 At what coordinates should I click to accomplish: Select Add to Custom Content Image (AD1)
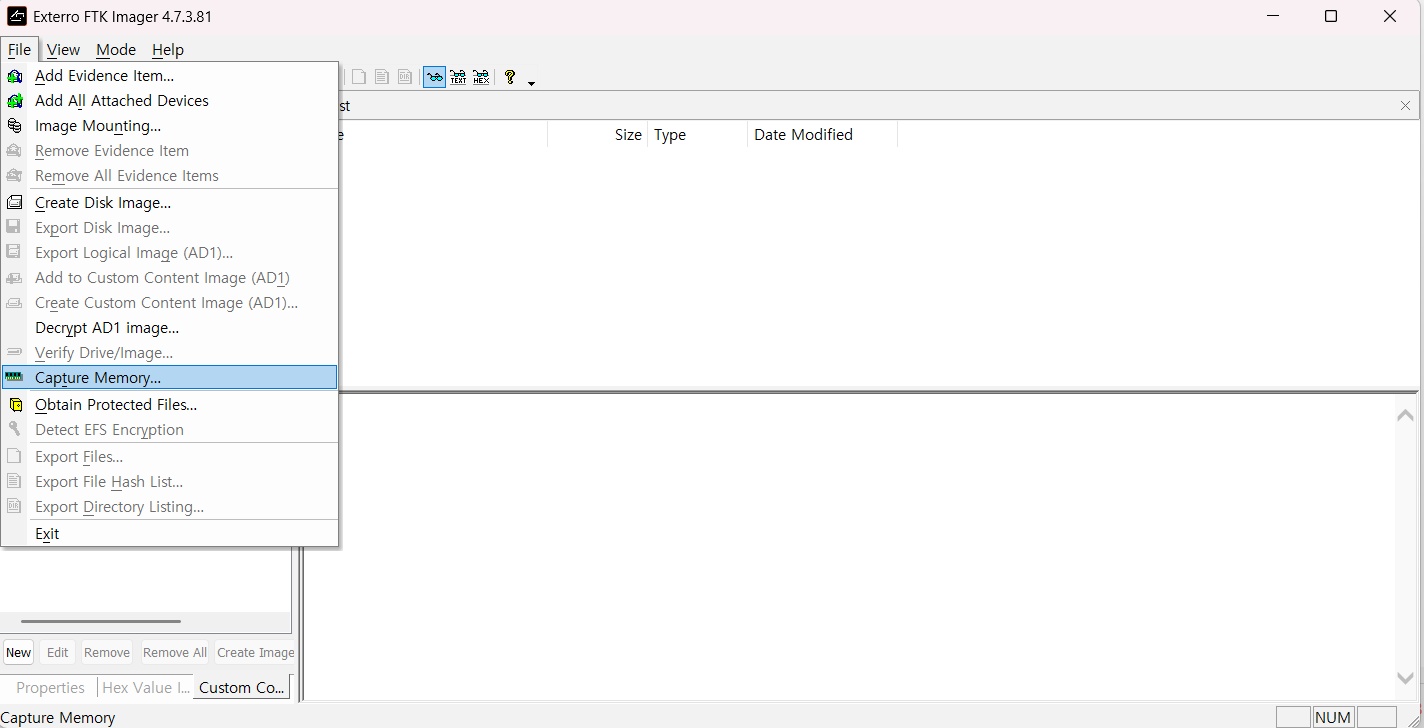(169, 278)
